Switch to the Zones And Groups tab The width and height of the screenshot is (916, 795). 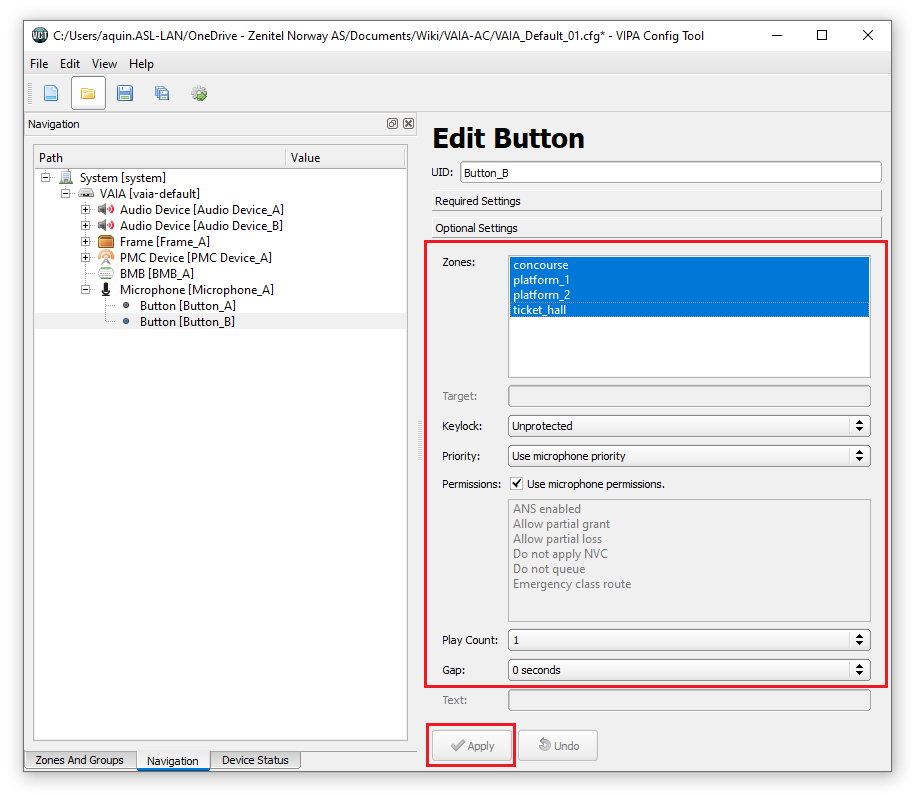click(79, 760)
